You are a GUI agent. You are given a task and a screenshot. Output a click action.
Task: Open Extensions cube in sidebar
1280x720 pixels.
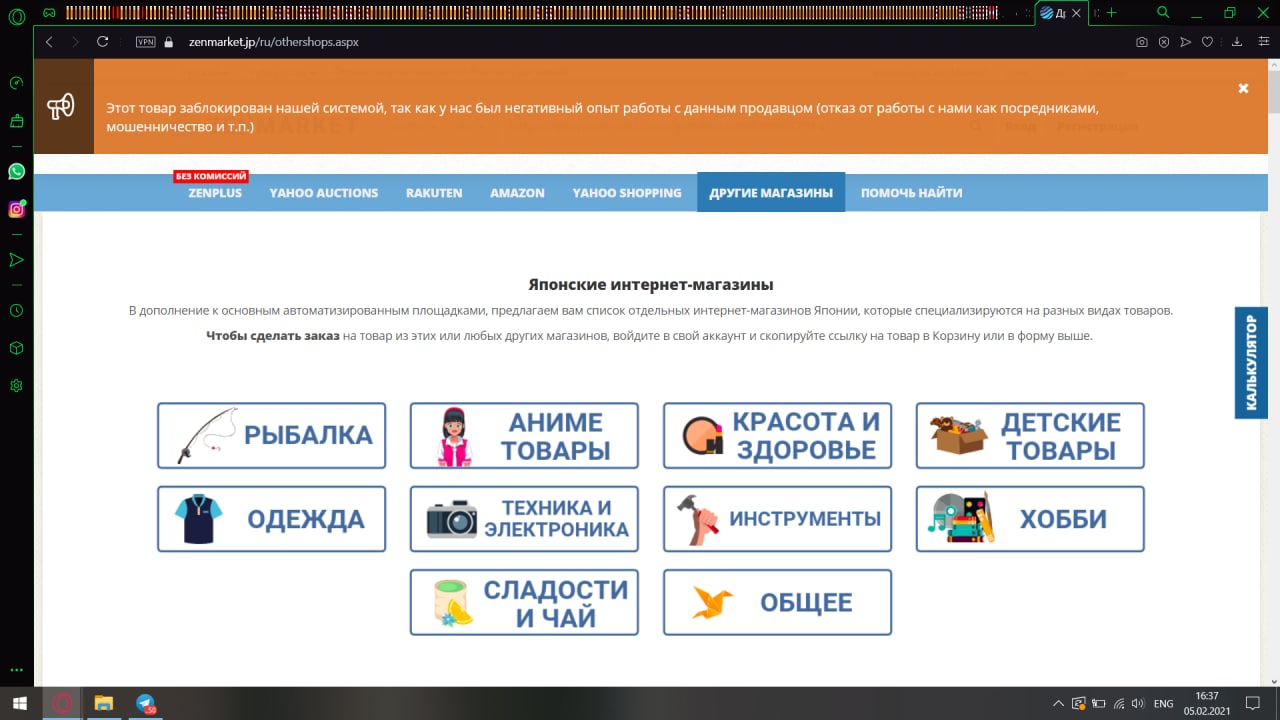(16, 348)
